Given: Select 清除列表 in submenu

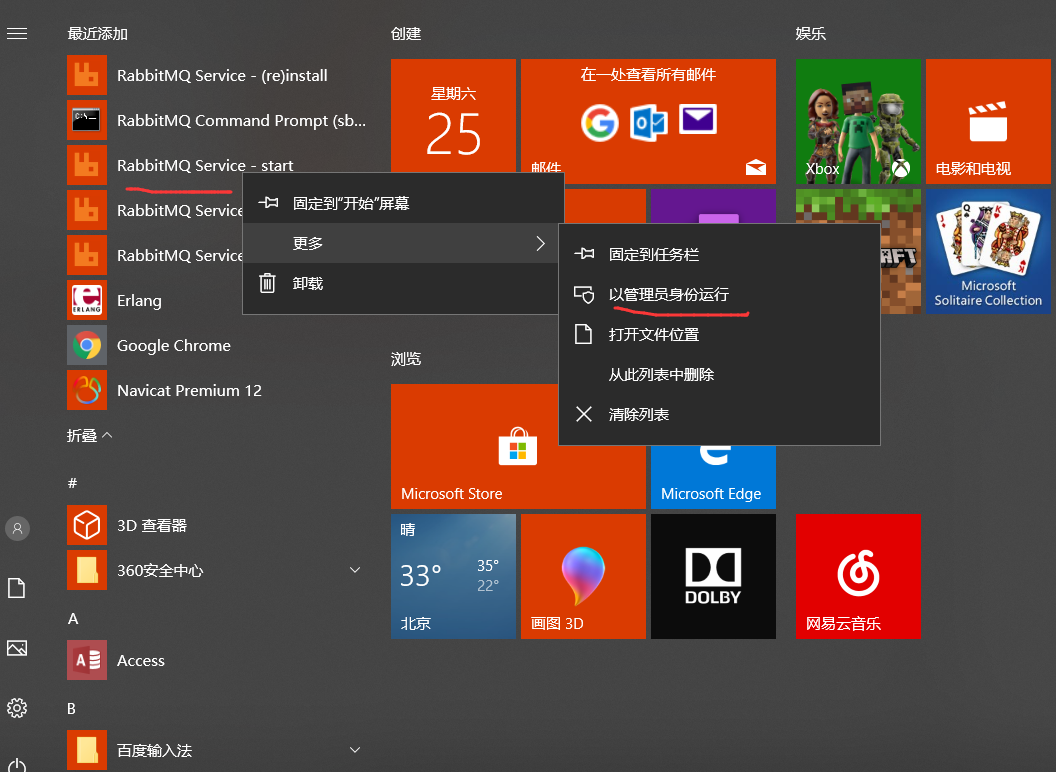Looking at the screenshot, I should point(719,414).
